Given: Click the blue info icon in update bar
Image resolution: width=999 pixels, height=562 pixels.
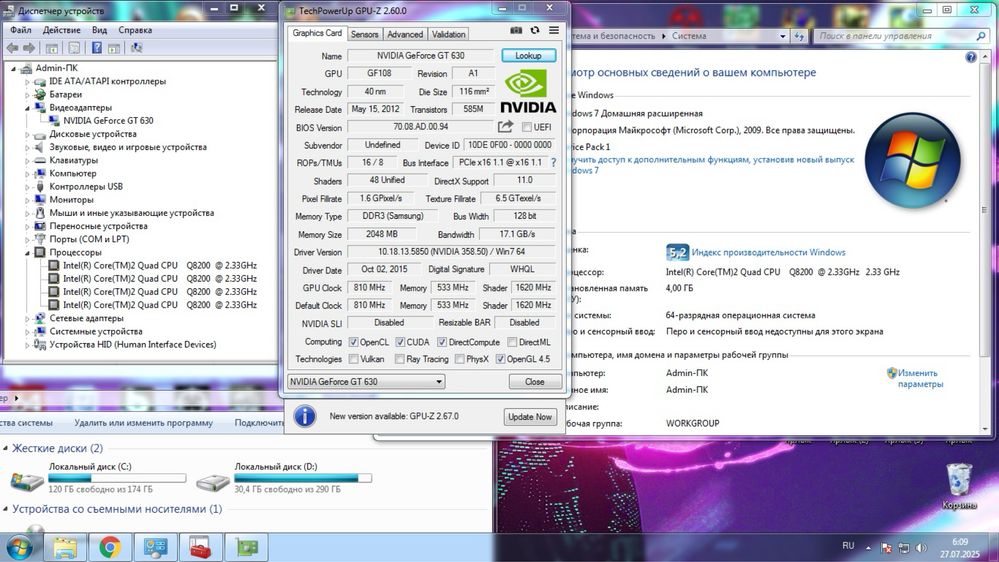Looking at the screenshot, I should [x=305, y=416].
